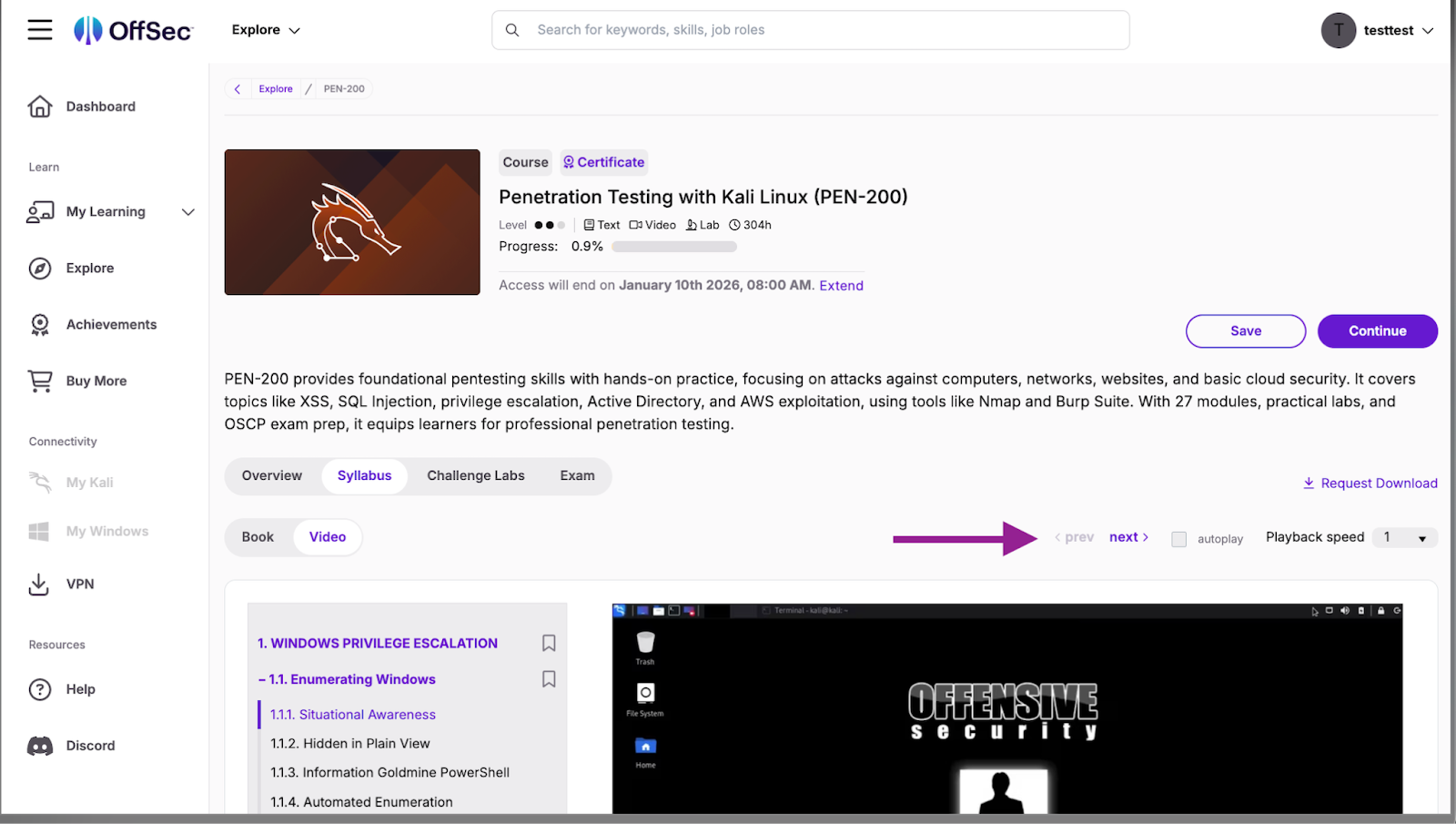Expand the My Learning chevron

(x=188, y=212)
